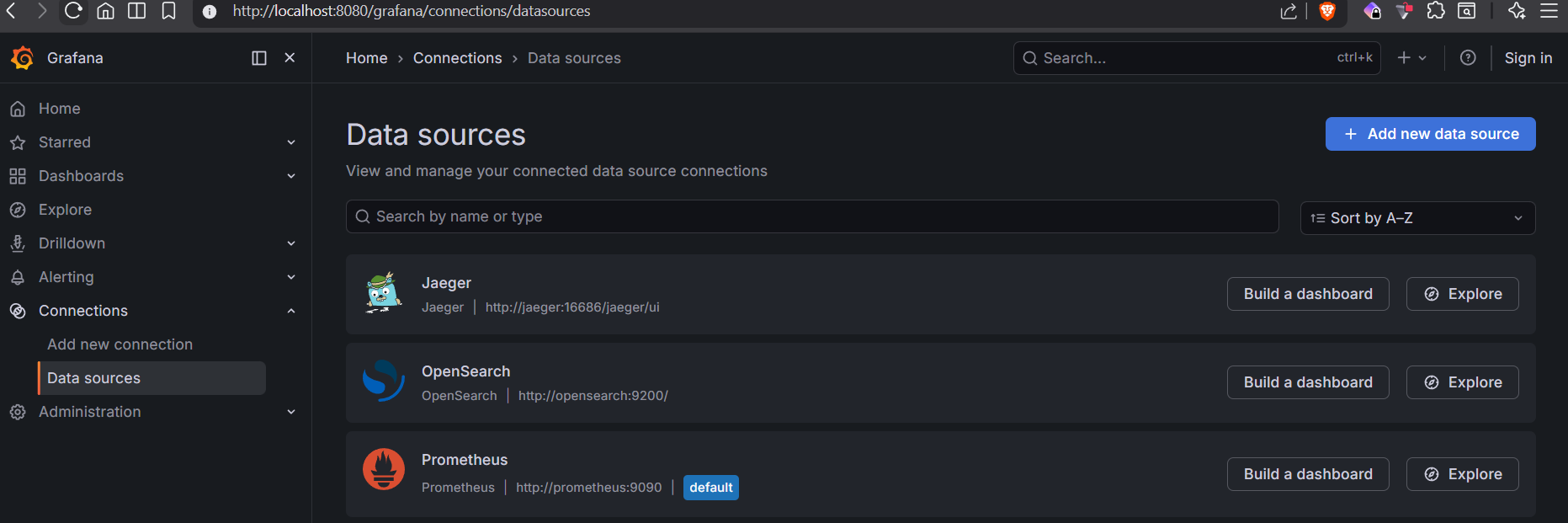
Task: Click Sign in
Action: click(1528, 58)
